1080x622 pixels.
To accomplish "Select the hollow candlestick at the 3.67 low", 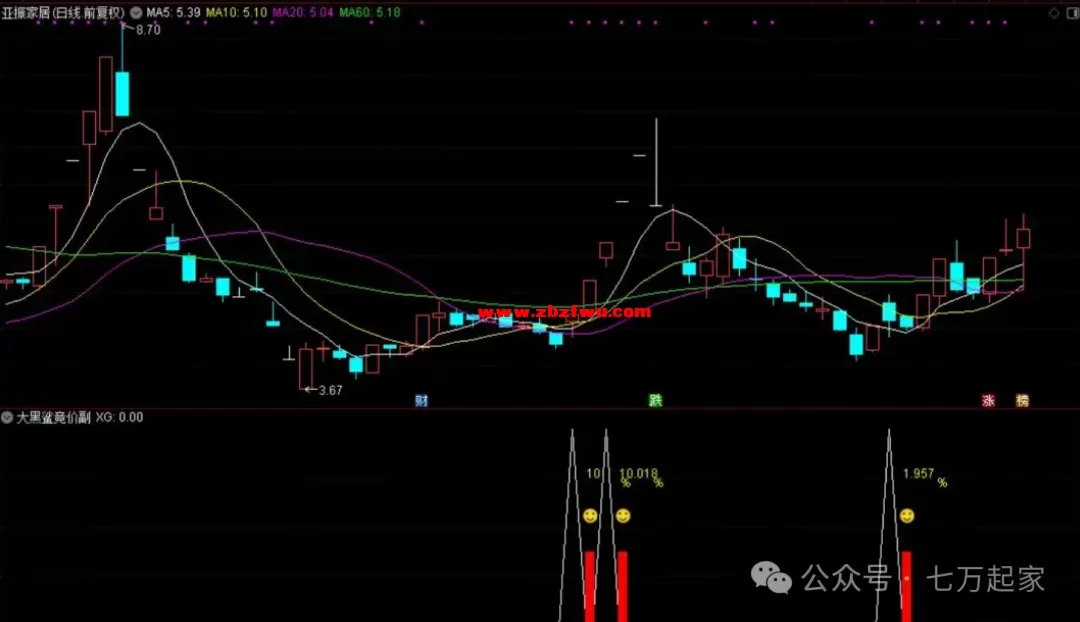I will point(306,369).
